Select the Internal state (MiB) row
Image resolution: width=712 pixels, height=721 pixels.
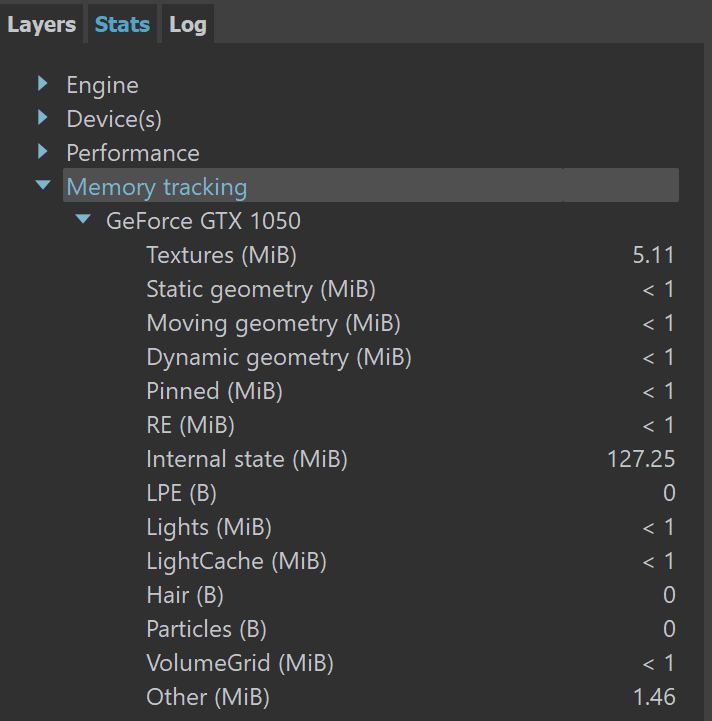410,459
